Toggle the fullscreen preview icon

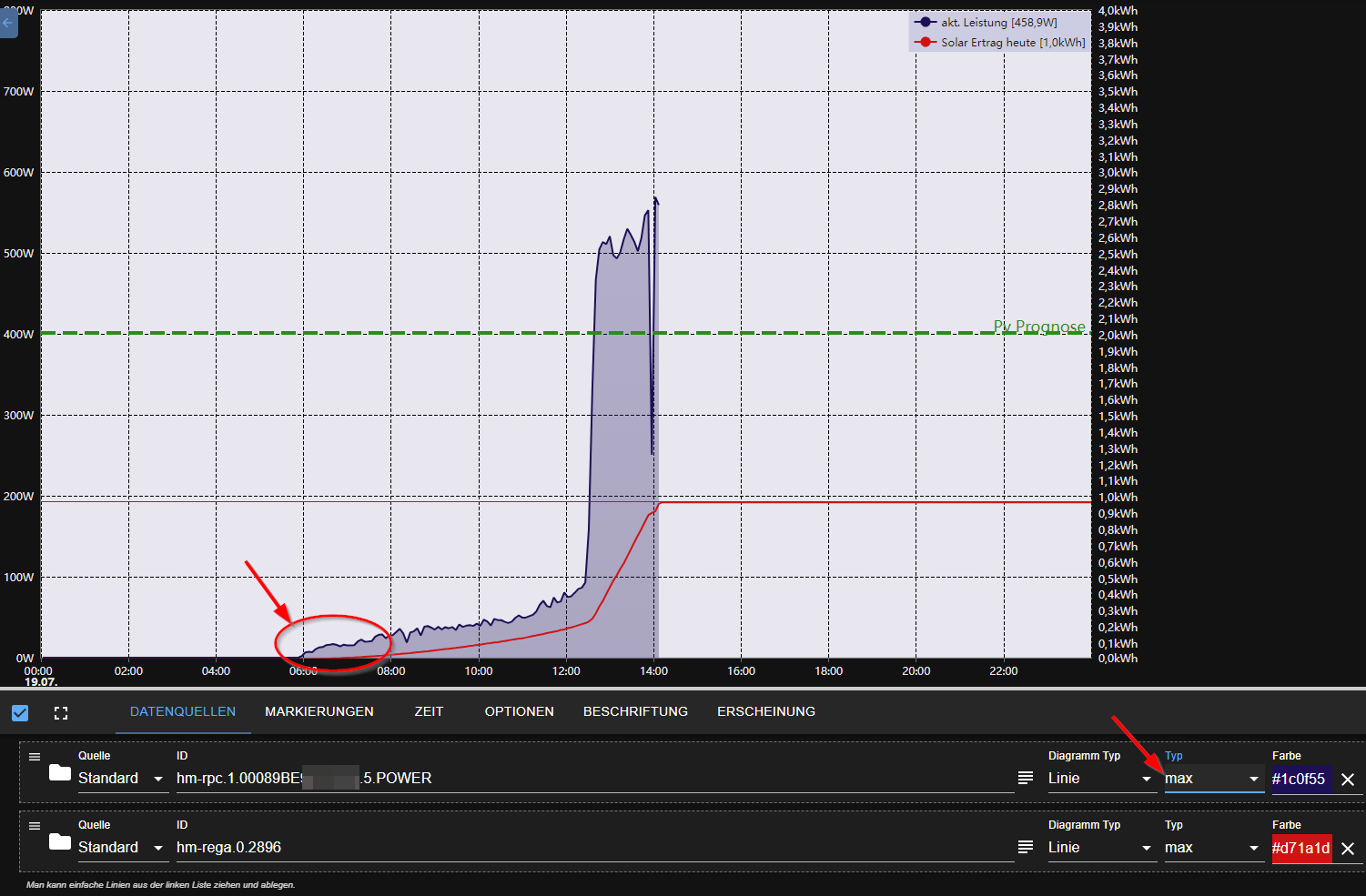[61, 713]
